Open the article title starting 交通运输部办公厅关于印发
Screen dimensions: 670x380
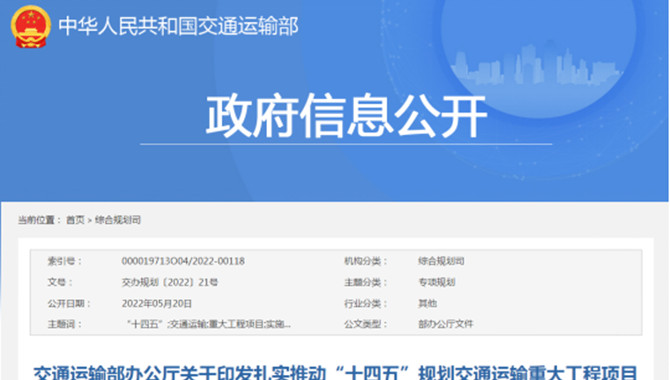coord(335,372)
